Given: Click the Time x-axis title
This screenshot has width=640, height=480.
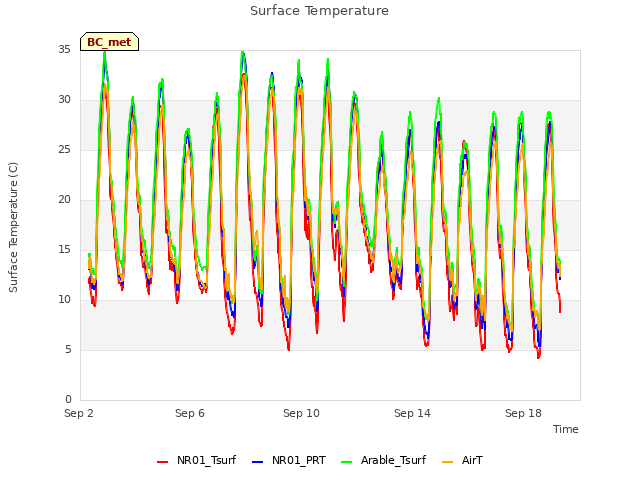Looking at the screenshot, I should [x=566, y=429].
